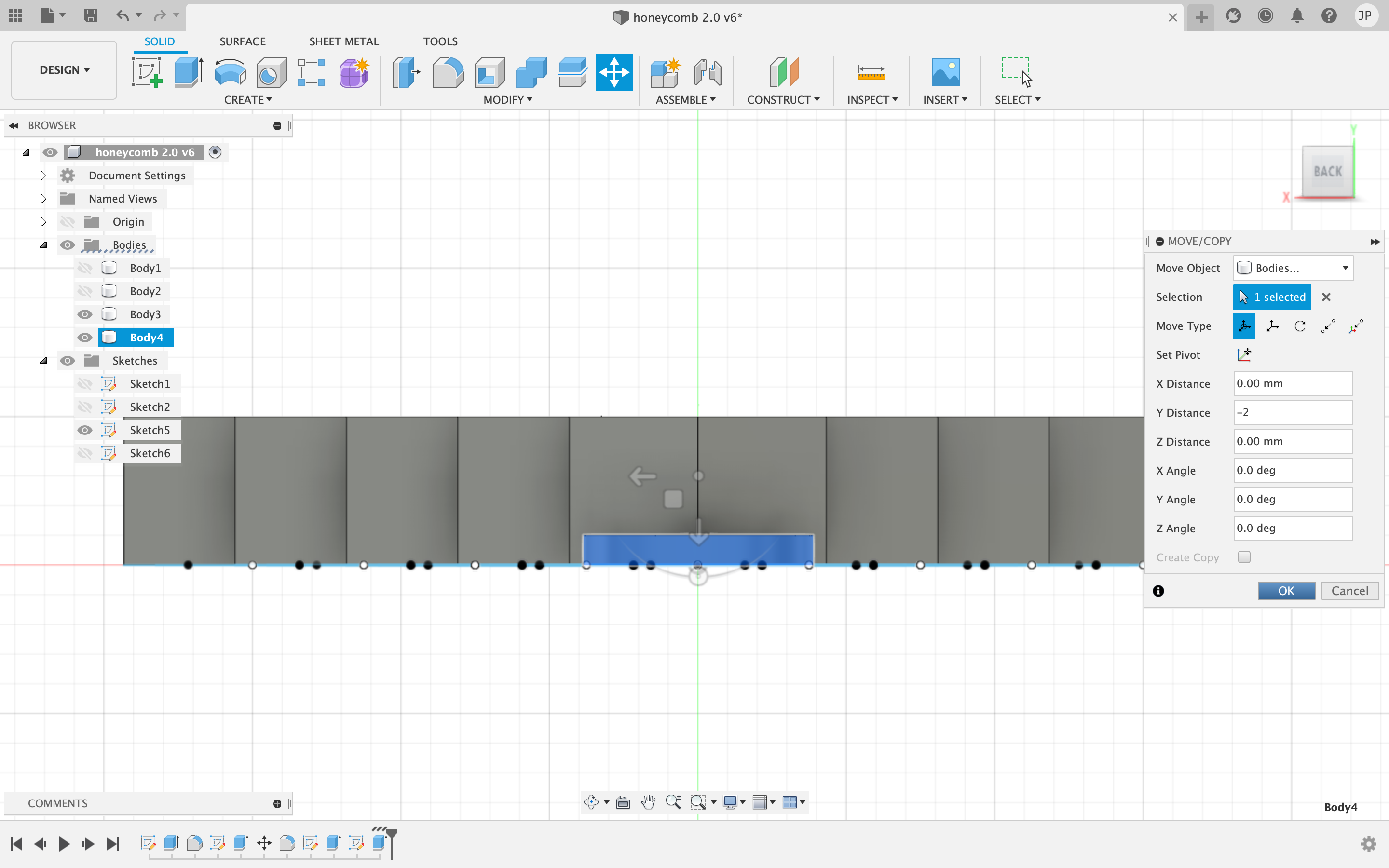Viewport: 1389px width, 868px height.
Task: Open the Orbit navigation tool
Action: (591, 802)
